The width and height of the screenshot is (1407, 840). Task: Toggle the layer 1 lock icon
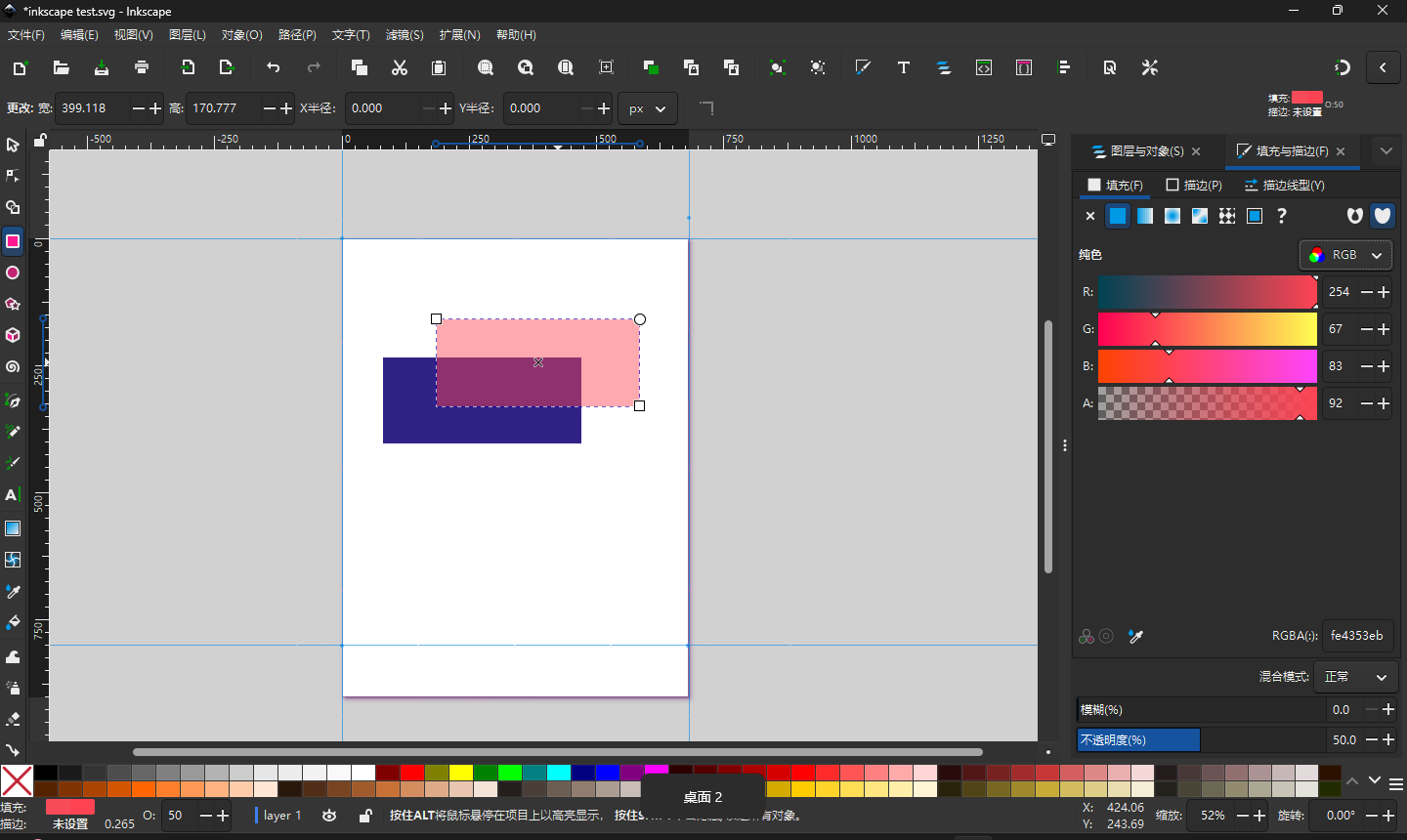(365, 816)
